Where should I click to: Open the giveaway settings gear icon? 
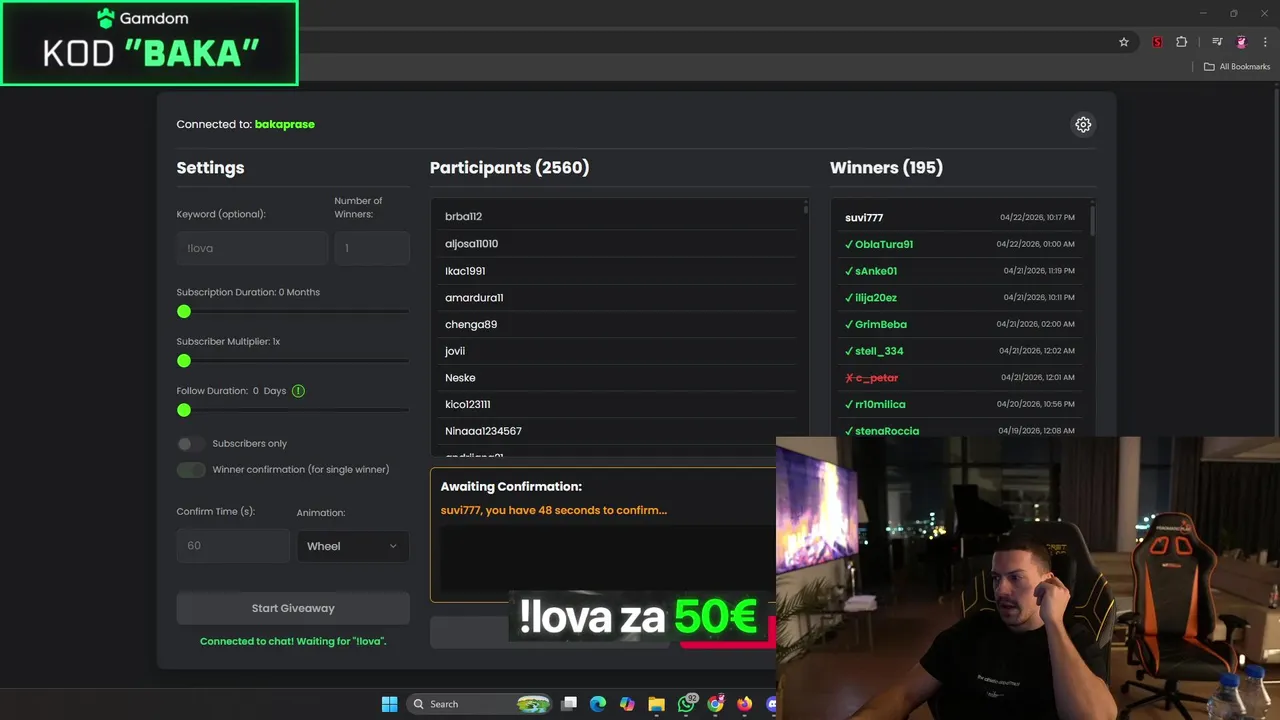tap(1083, 125)
